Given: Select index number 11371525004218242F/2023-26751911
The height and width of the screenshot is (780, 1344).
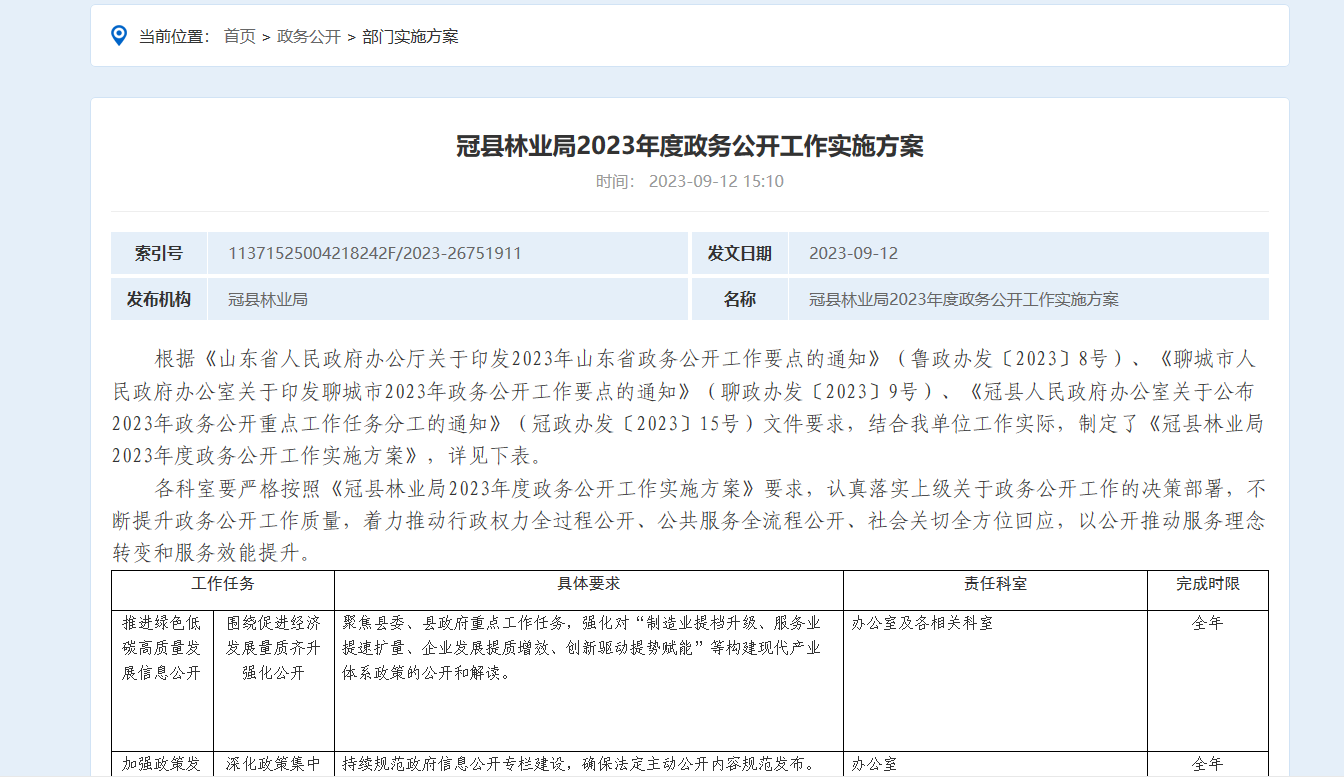Looking at the screenshot, I should (x=375, y=253).
